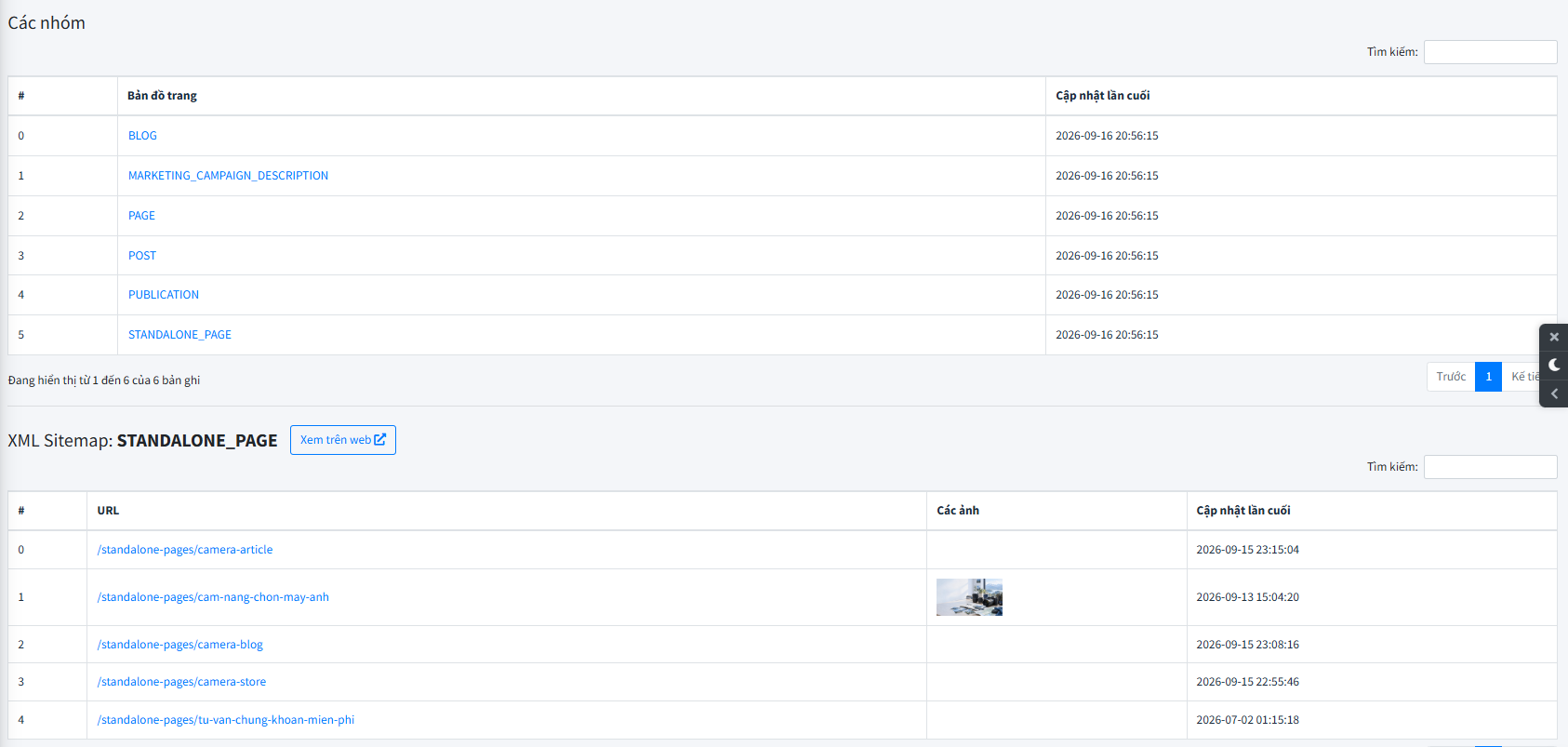Click timestamp 2026-09-15 23:15:04
The width and height of the screenshot is (1568, 747).
click(x=1247, y=550)
